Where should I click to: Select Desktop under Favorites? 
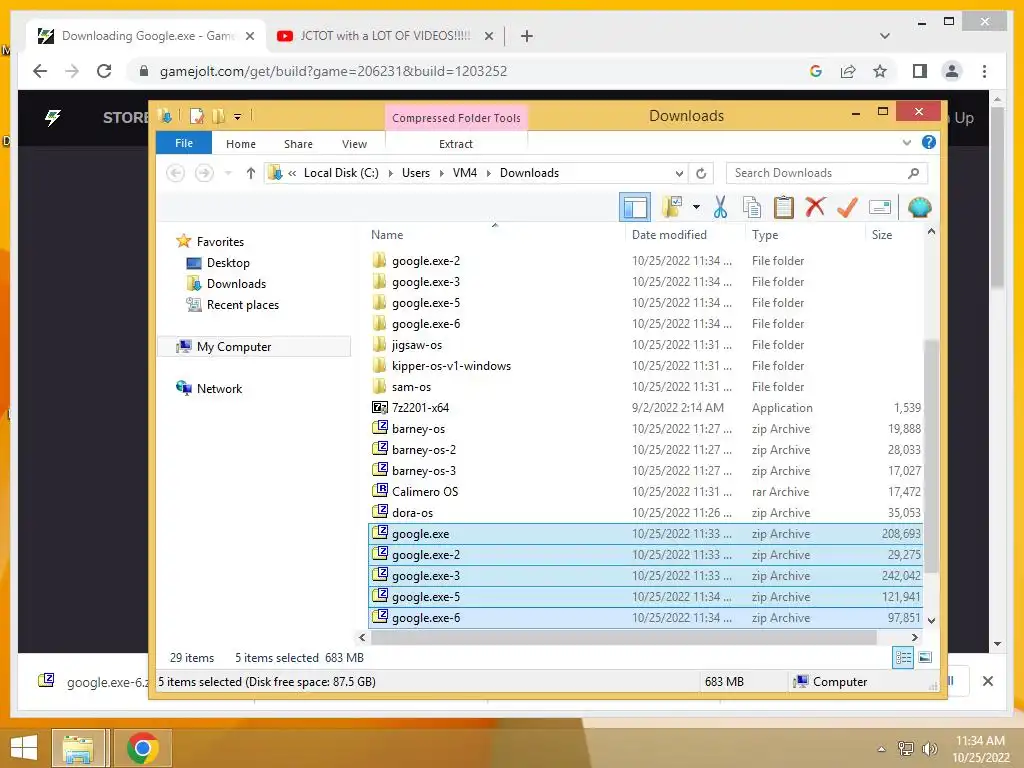[x=228, y=263]
